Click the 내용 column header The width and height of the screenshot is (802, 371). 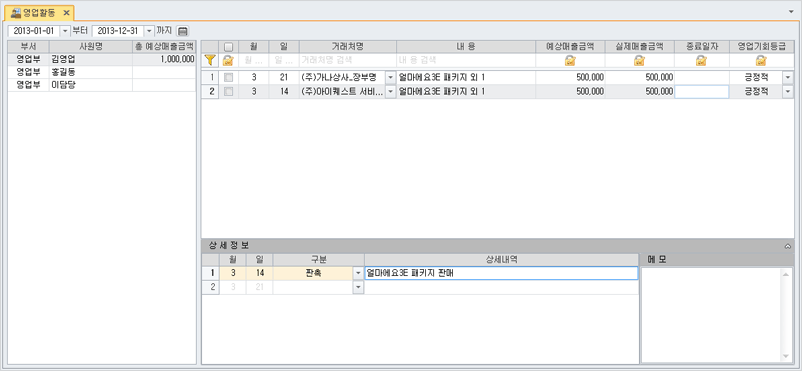pos(466,47)
